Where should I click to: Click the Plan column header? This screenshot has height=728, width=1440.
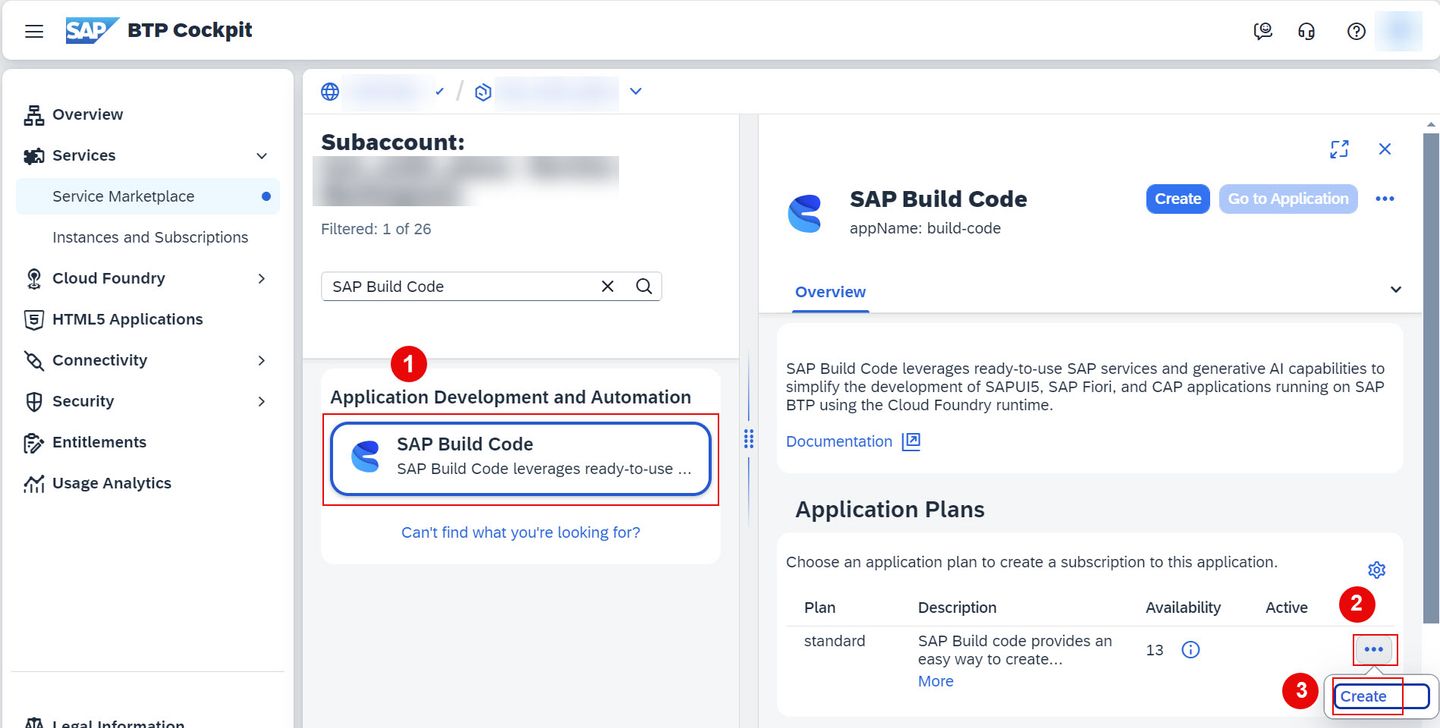820,607
